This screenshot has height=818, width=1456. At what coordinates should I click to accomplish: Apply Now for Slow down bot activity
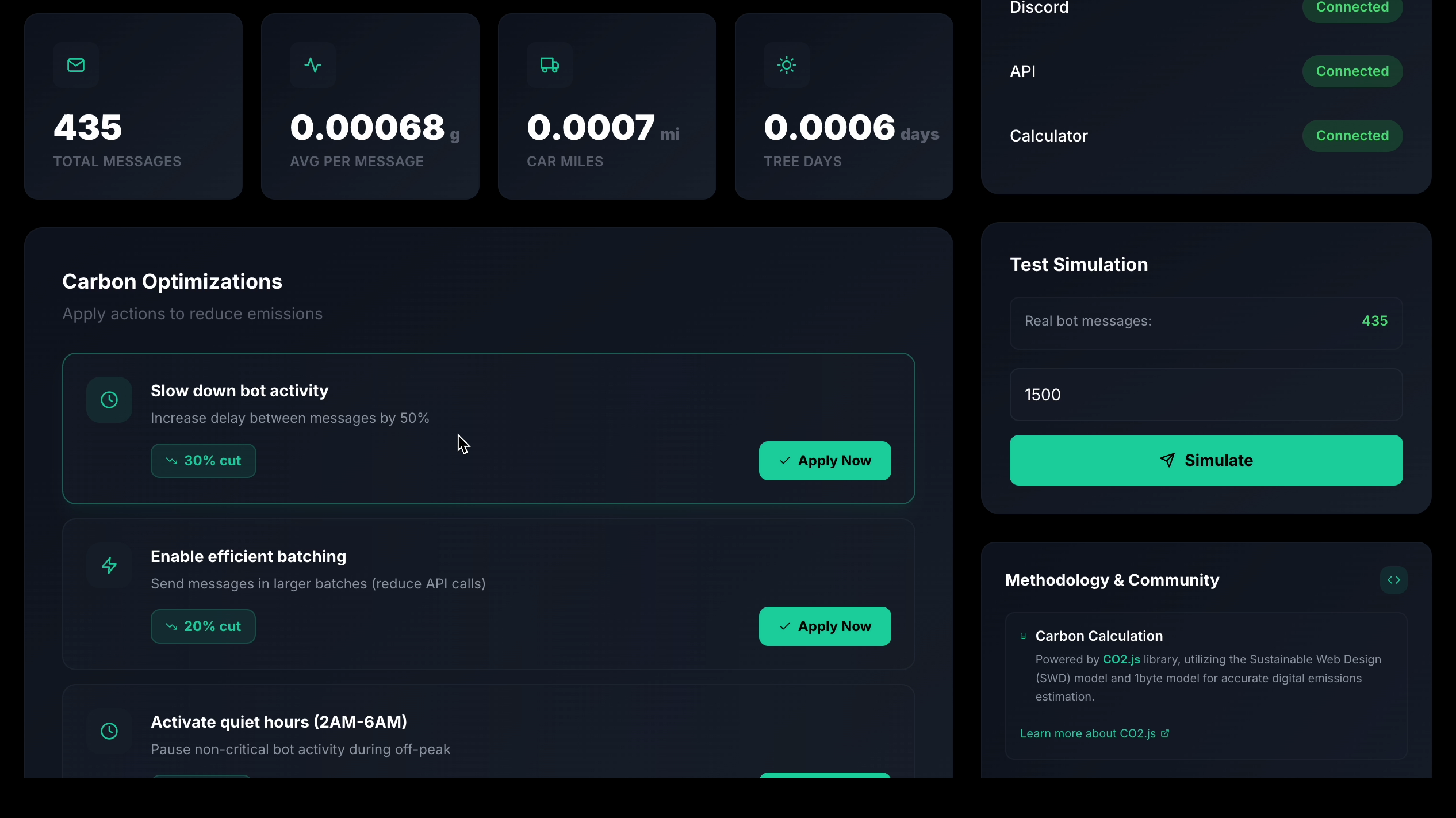point(825,461)
